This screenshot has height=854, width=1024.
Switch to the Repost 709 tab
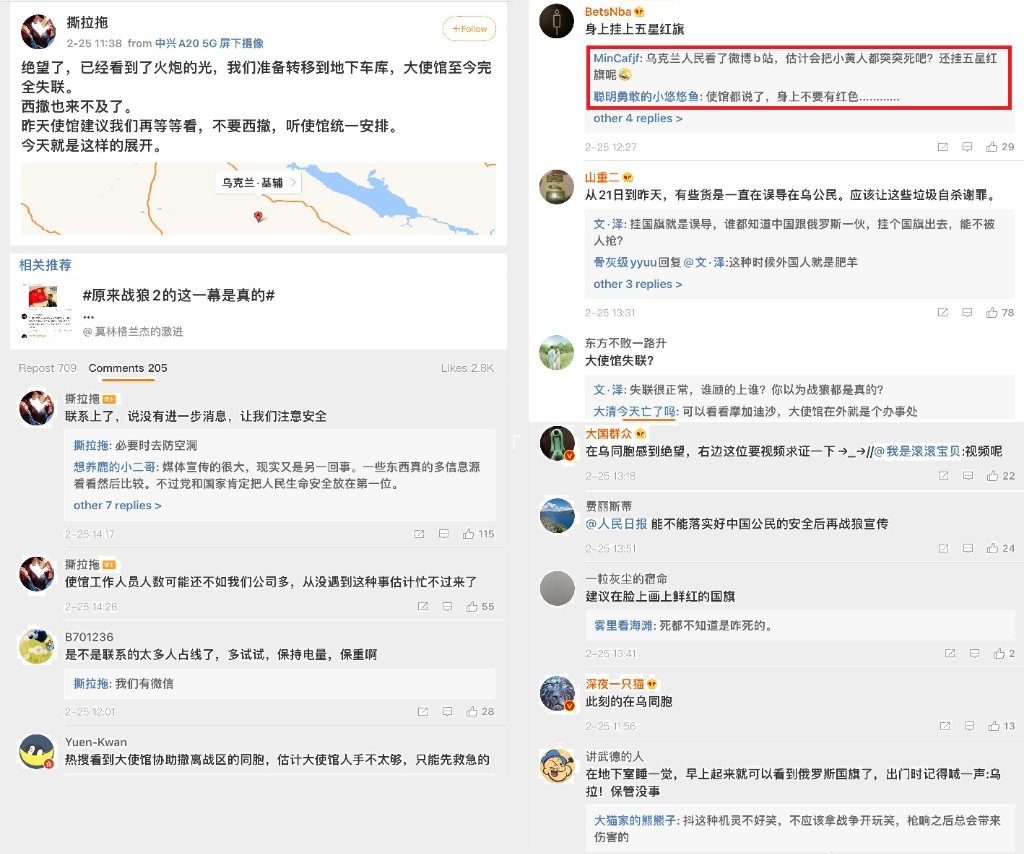tap(48, 368)
